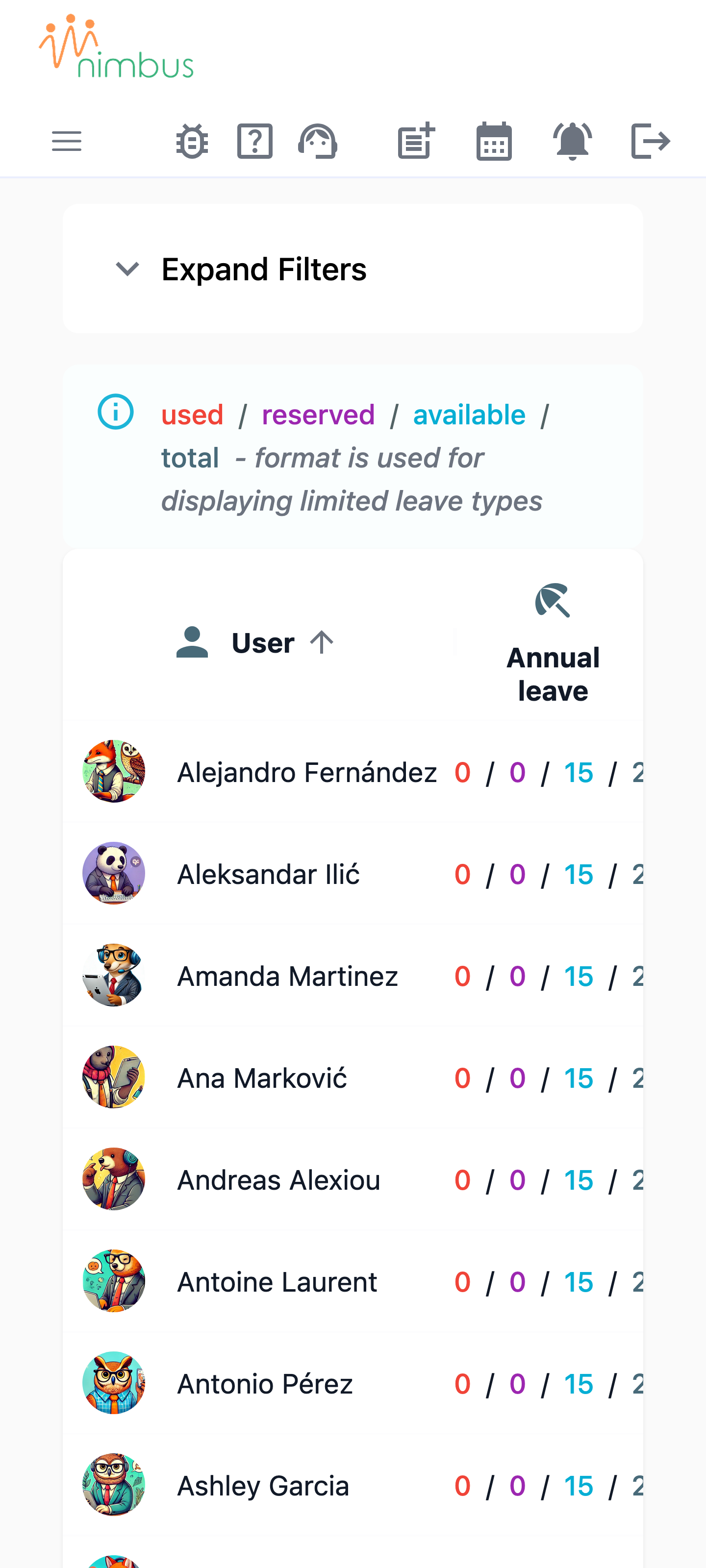
Task: Open Alejandro Fernández user row
Action: (353, 772)
